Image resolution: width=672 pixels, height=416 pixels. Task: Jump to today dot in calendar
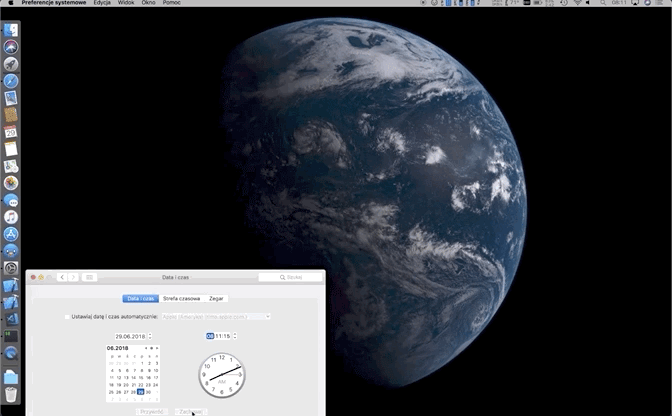click(151, 348)
